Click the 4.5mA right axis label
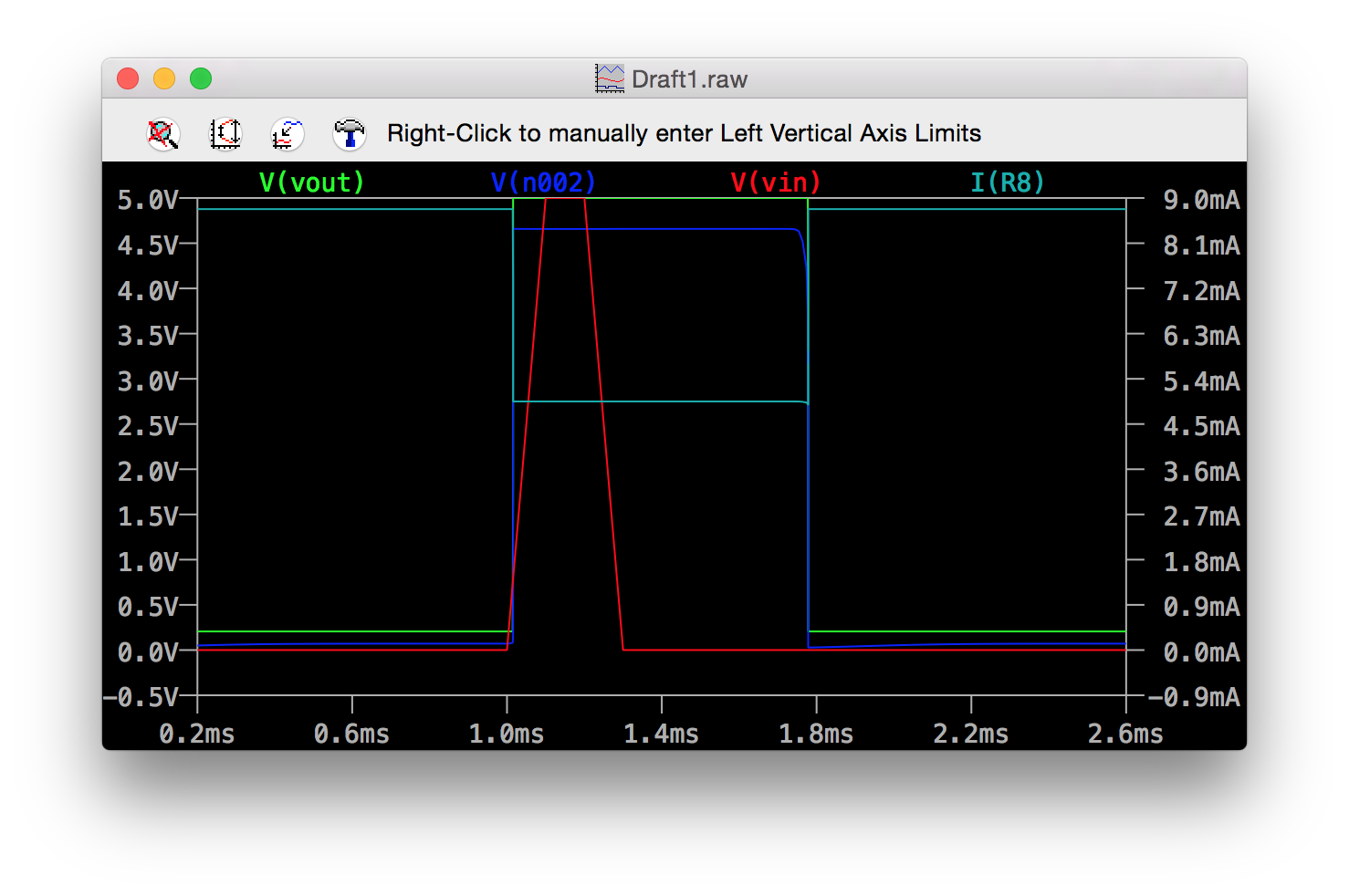This screenshot has width=1349, height=896. click(x=1201, y=426)
